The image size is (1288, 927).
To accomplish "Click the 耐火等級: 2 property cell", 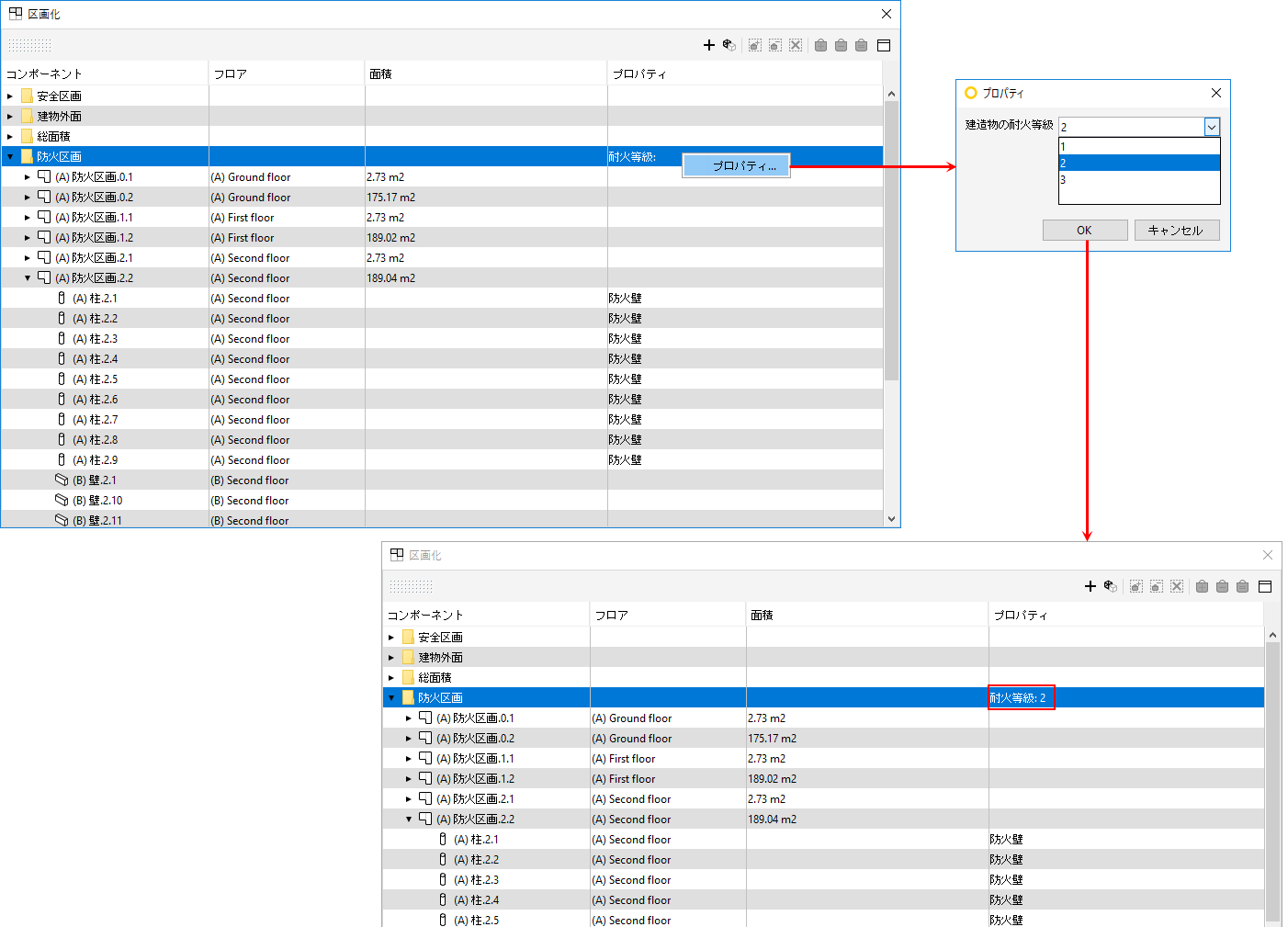I will pyautogui.click(x=1021, y=697).
